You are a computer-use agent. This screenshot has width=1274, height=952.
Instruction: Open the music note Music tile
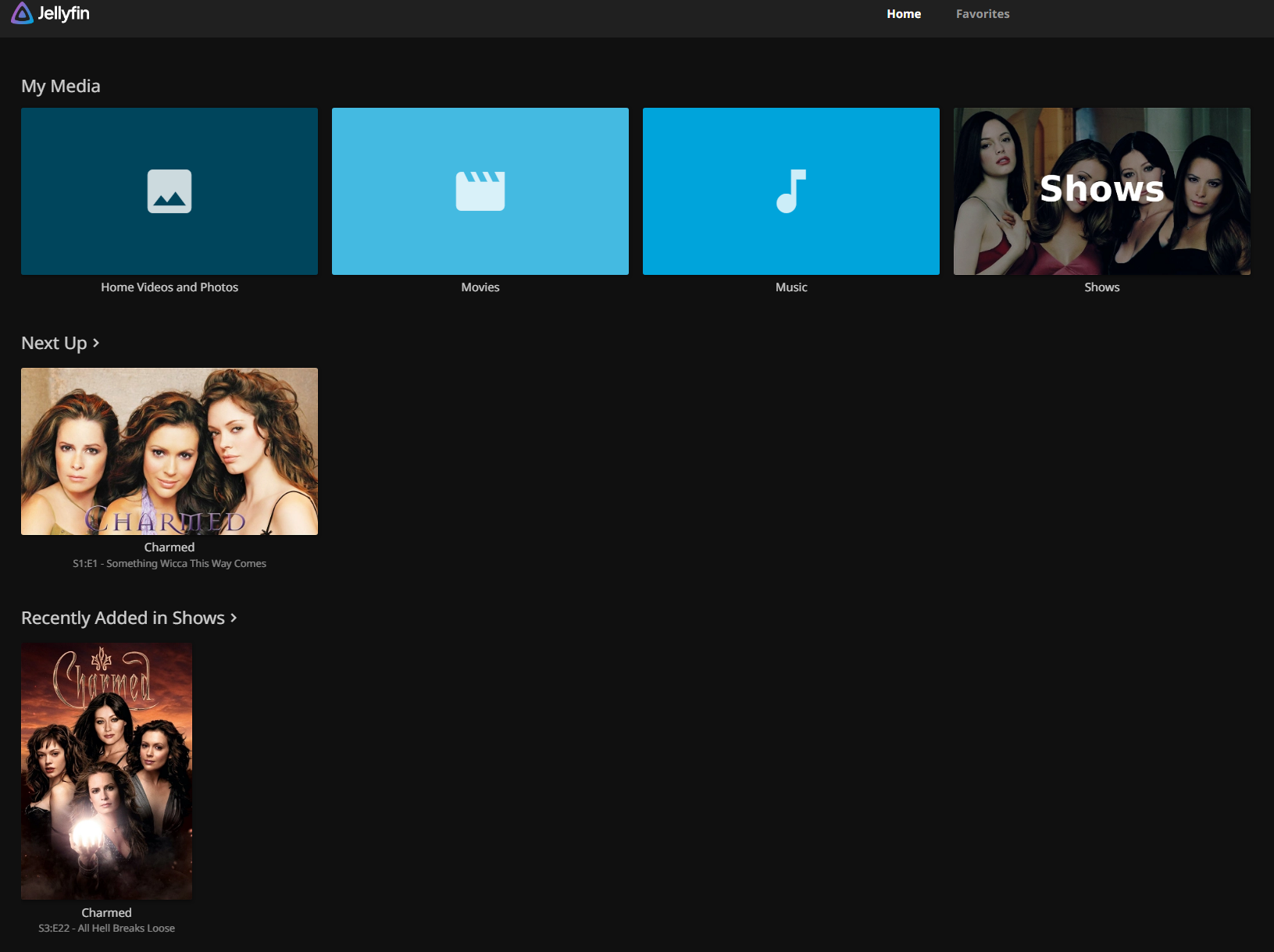791,191
